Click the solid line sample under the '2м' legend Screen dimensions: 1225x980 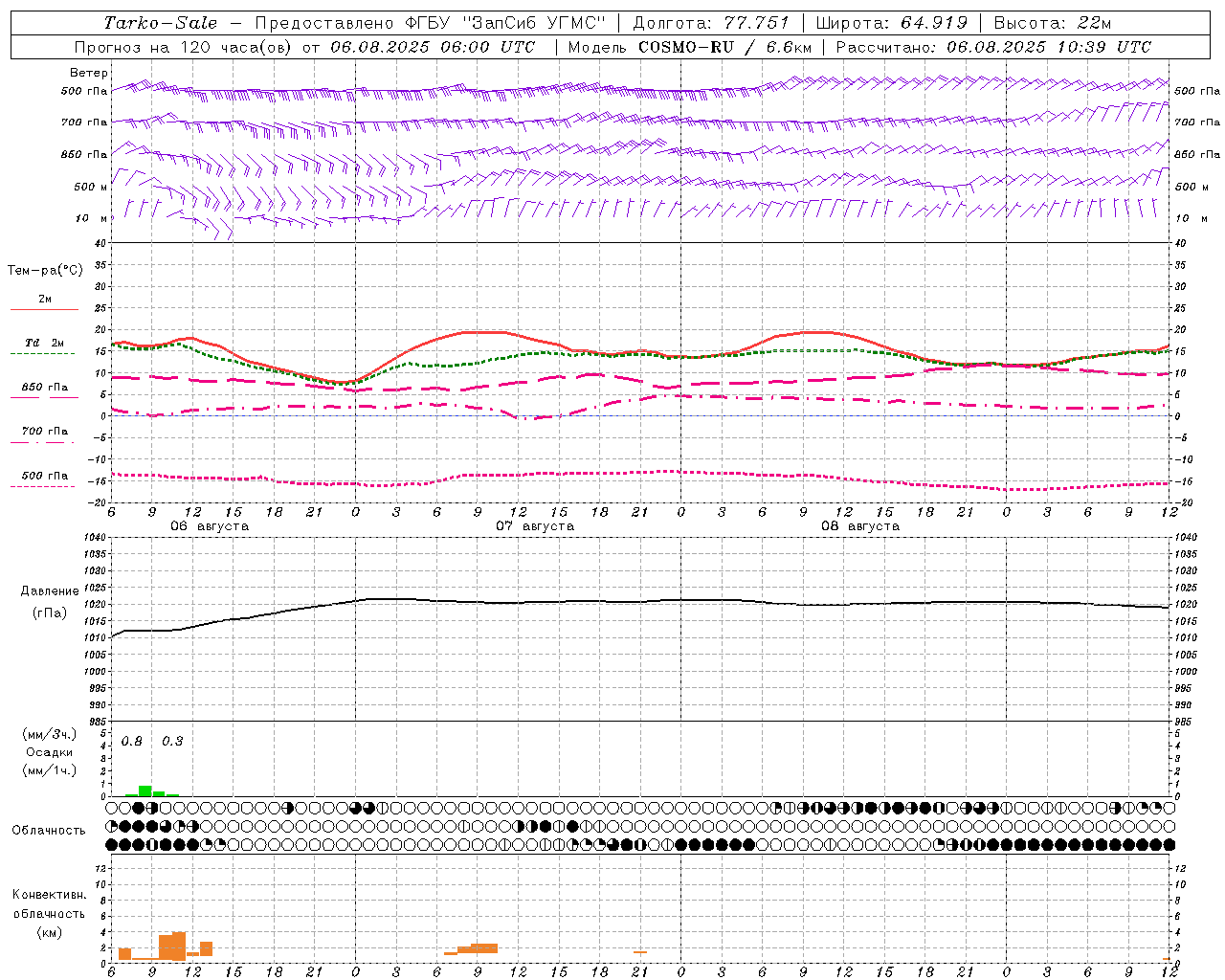(x=44, y=309)
